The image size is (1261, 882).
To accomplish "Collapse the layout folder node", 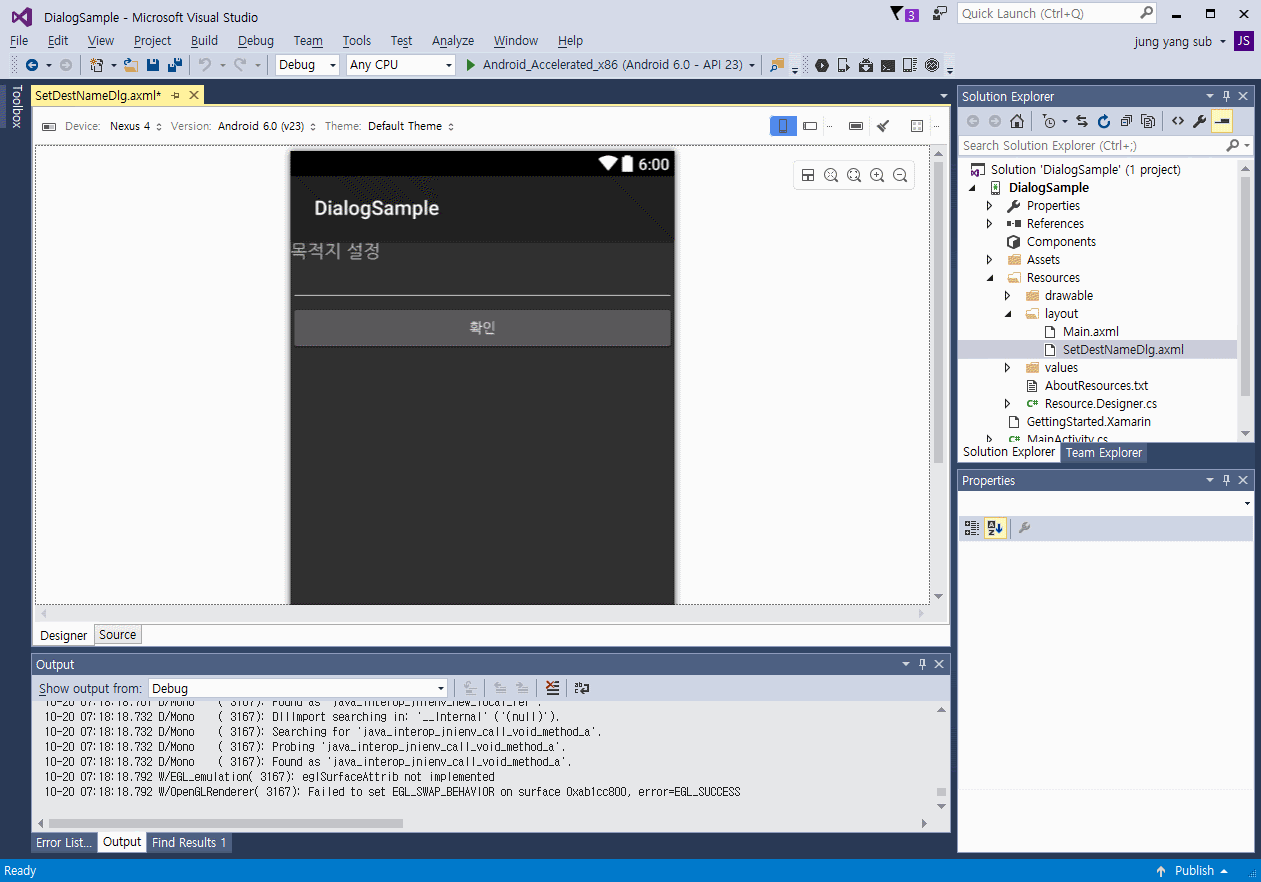I will (1008, 314).
